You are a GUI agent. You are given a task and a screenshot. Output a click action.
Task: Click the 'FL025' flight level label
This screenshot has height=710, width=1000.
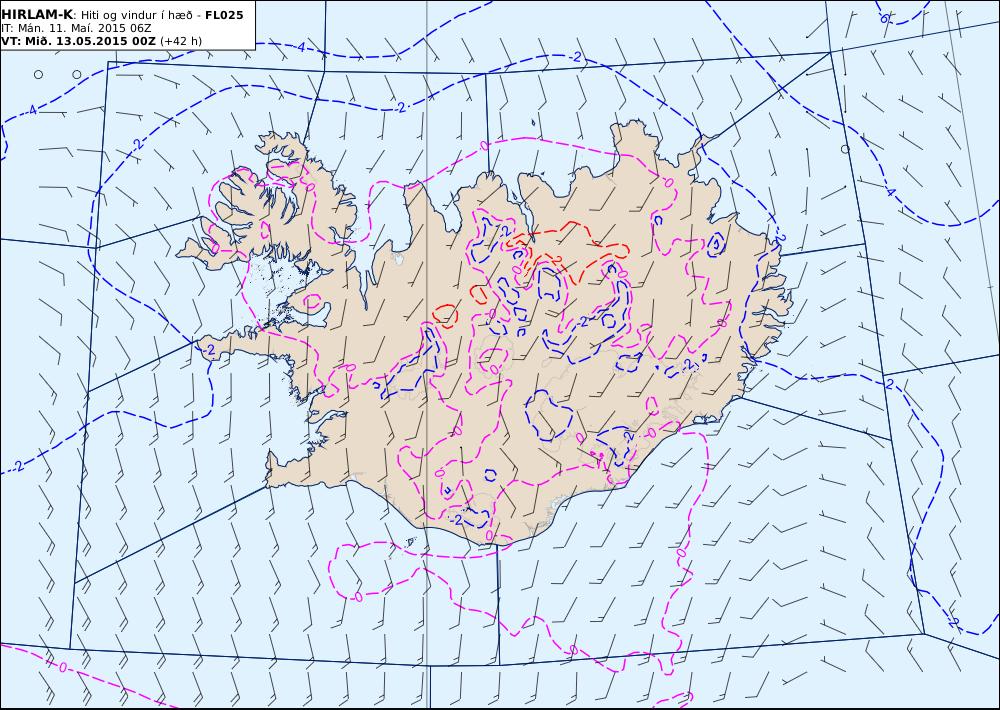click(x=224, y=15)
